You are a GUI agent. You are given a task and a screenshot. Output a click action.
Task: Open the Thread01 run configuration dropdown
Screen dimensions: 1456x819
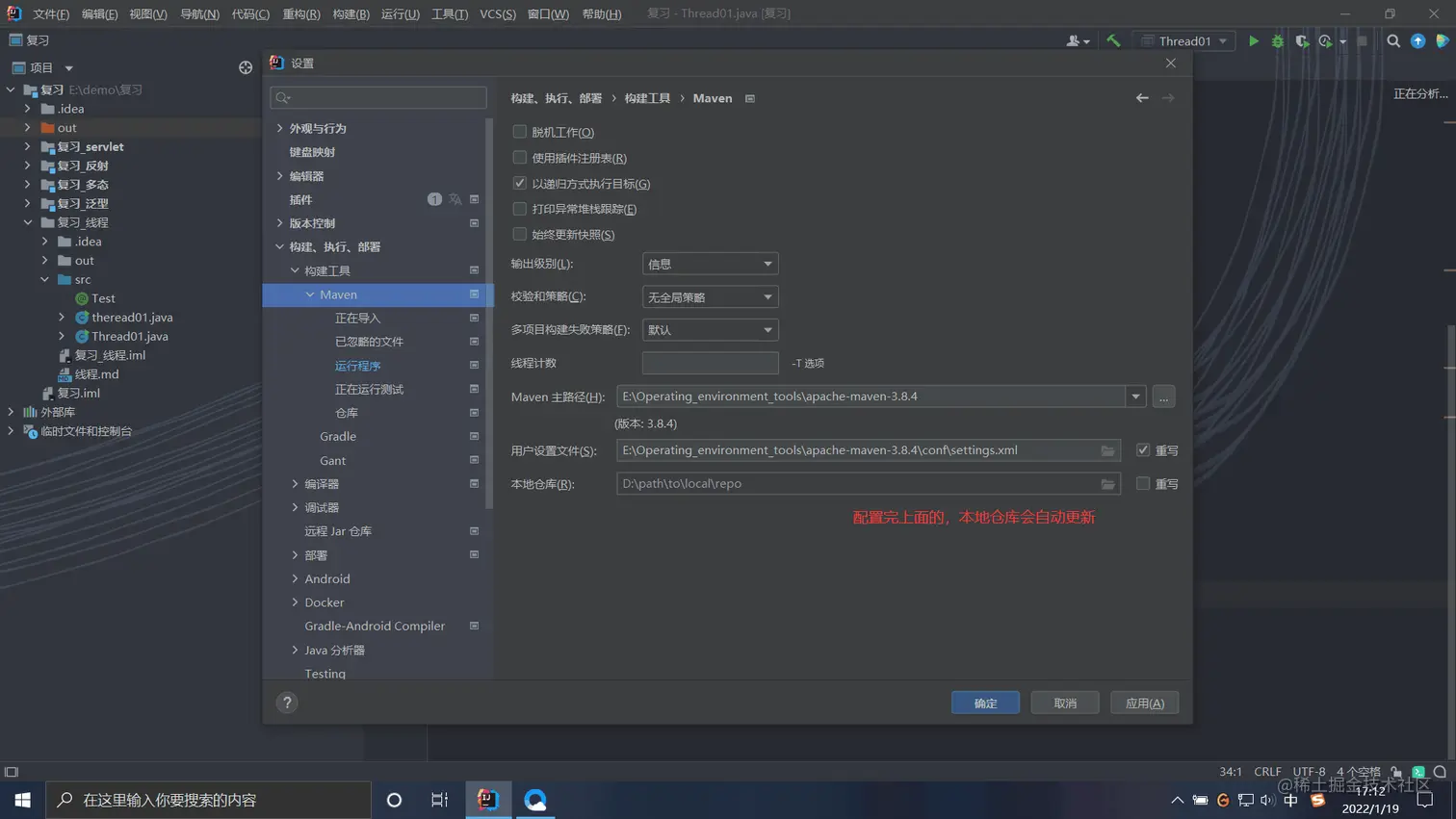click(1184, 41)
